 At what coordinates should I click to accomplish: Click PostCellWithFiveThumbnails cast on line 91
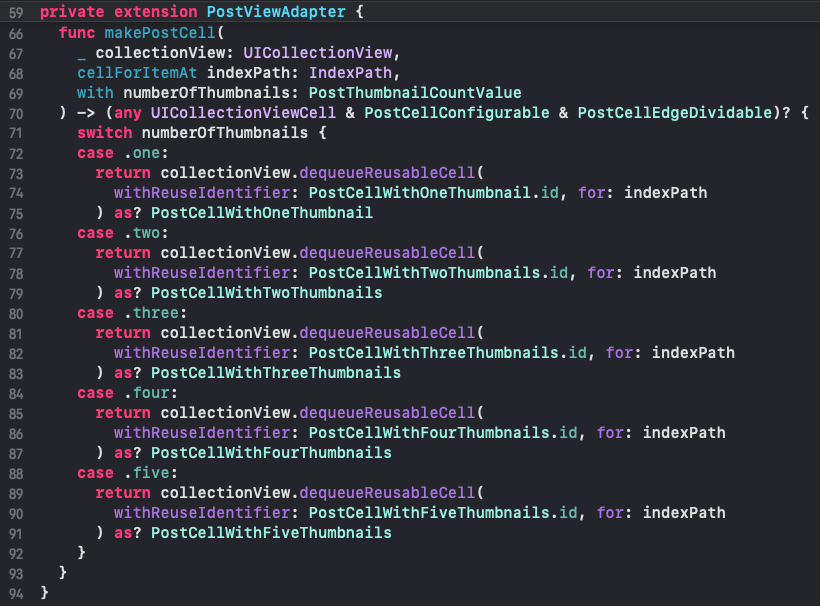tap(271, 532)
